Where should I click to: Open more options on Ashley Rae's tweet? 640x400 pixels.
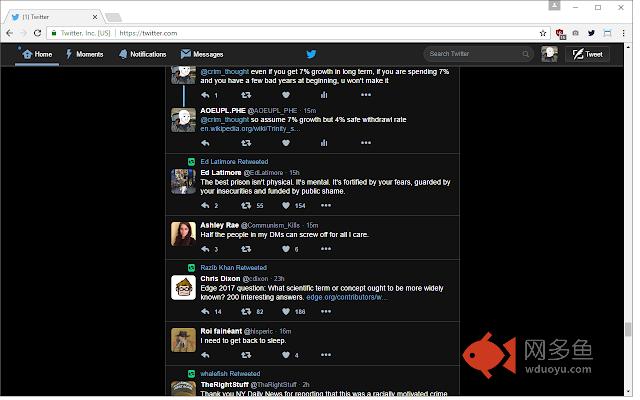[326, 249]
